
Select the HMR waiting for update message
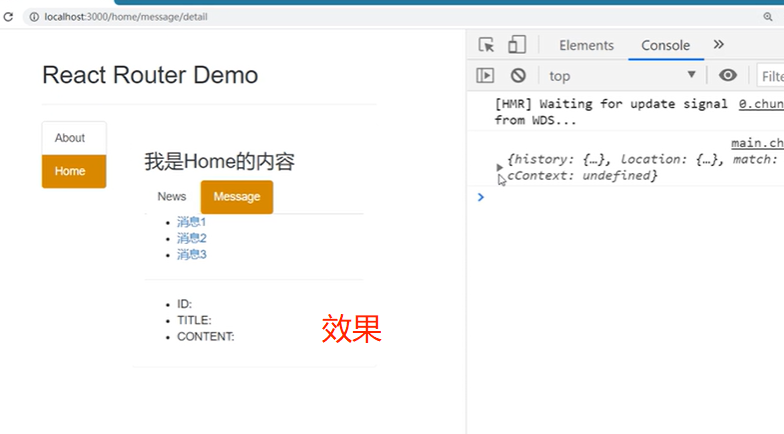click(x=610, y=112)
